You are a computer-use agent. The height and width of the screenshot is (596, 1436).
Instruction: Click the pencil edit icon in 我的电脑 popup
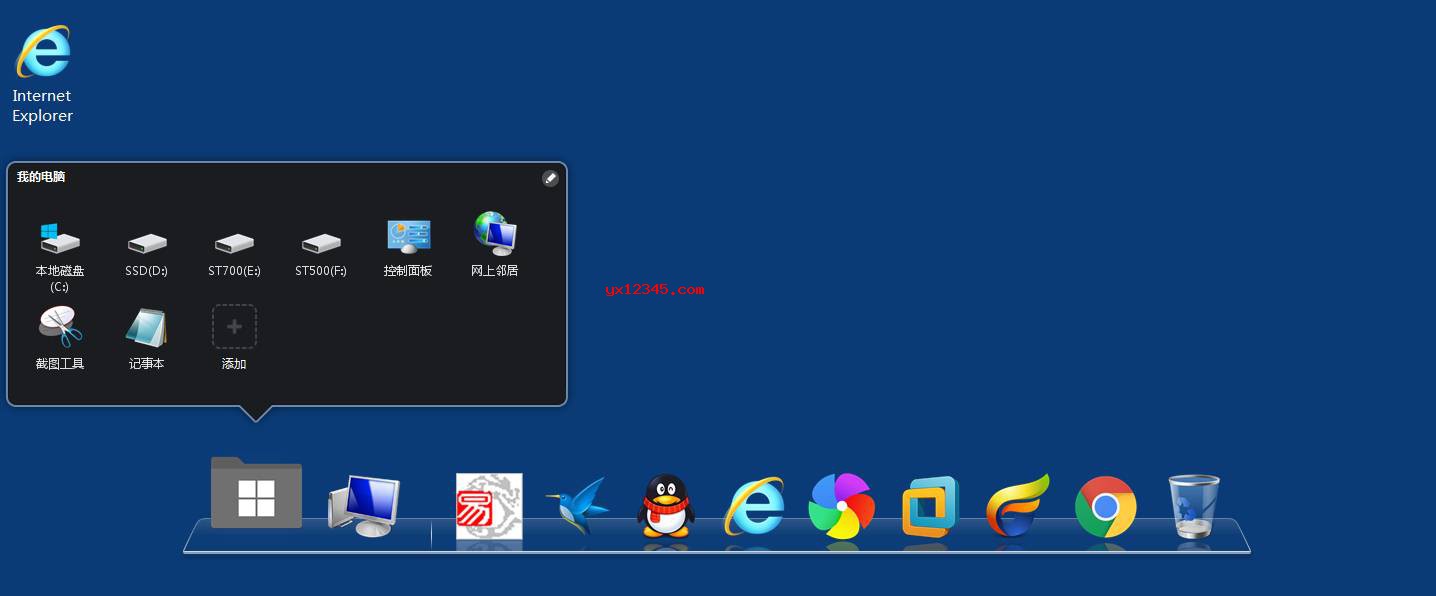(x=550, y=178)
